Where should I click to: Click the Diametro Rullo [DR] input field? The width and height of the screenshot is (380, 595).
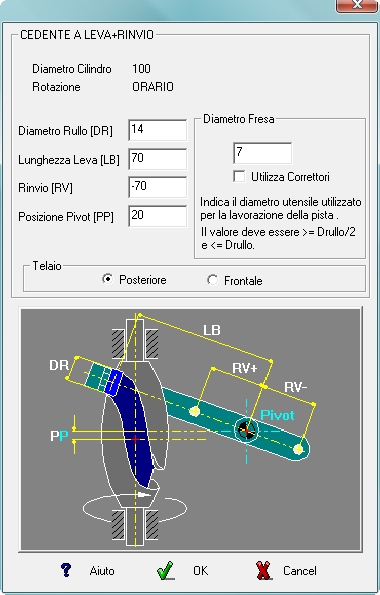coord(158,130)
